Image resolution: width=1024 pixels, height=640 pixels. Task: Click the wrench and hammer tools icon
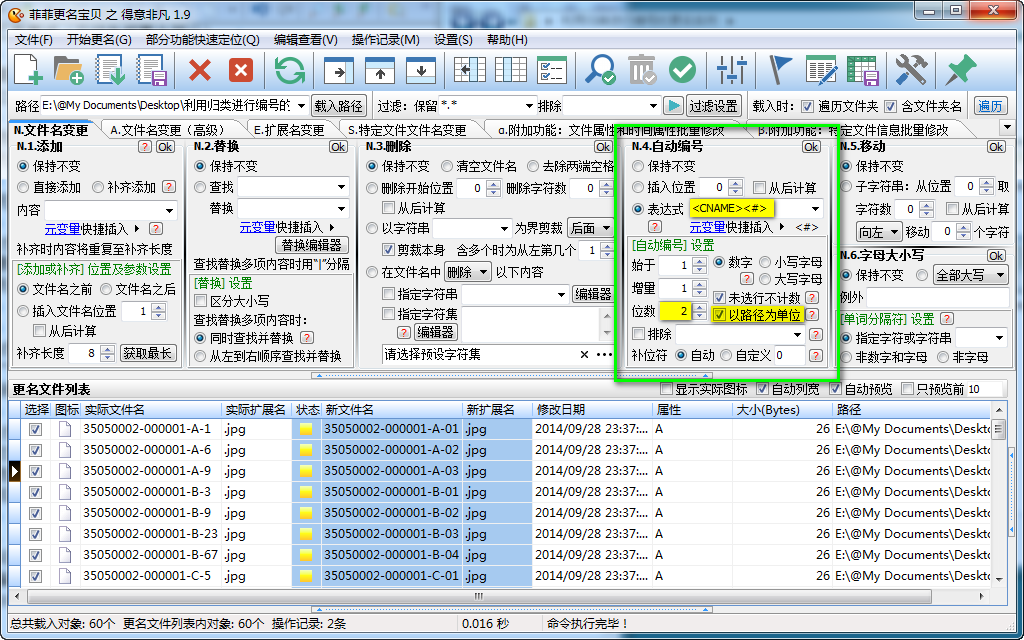point(911,70)
